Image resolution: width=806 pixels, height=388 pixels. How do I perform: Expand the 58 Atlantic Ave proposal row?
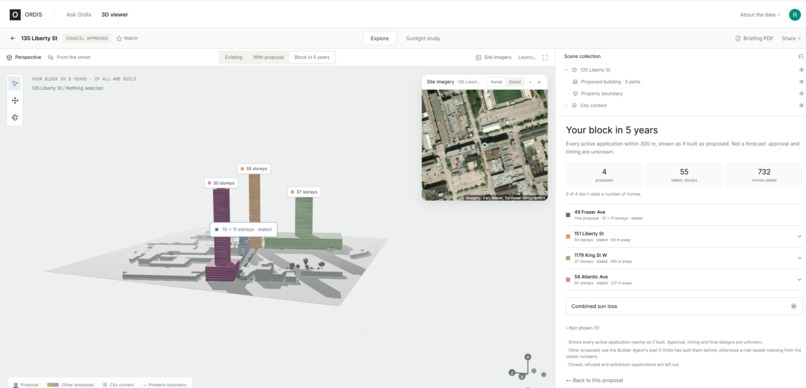click(799, 280)
